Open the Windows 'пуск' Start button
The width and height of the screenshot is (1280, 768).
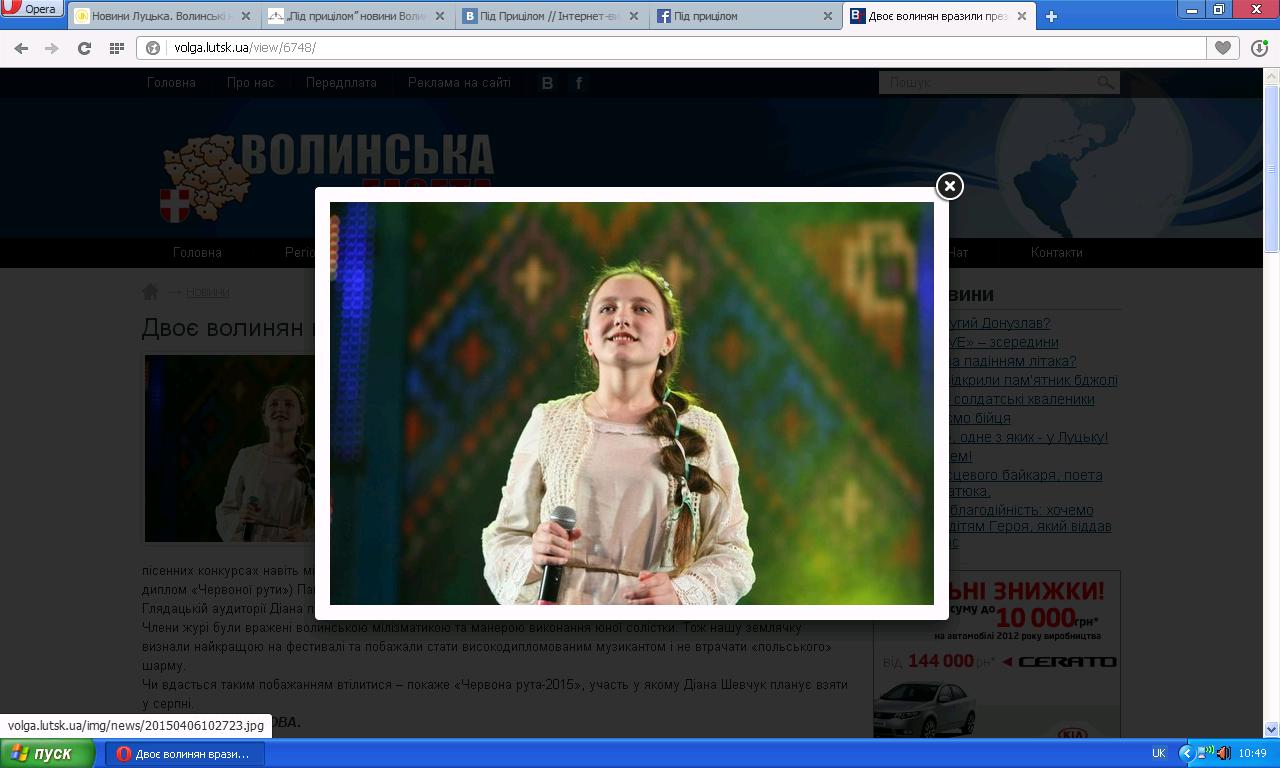[x=47, y=754]
